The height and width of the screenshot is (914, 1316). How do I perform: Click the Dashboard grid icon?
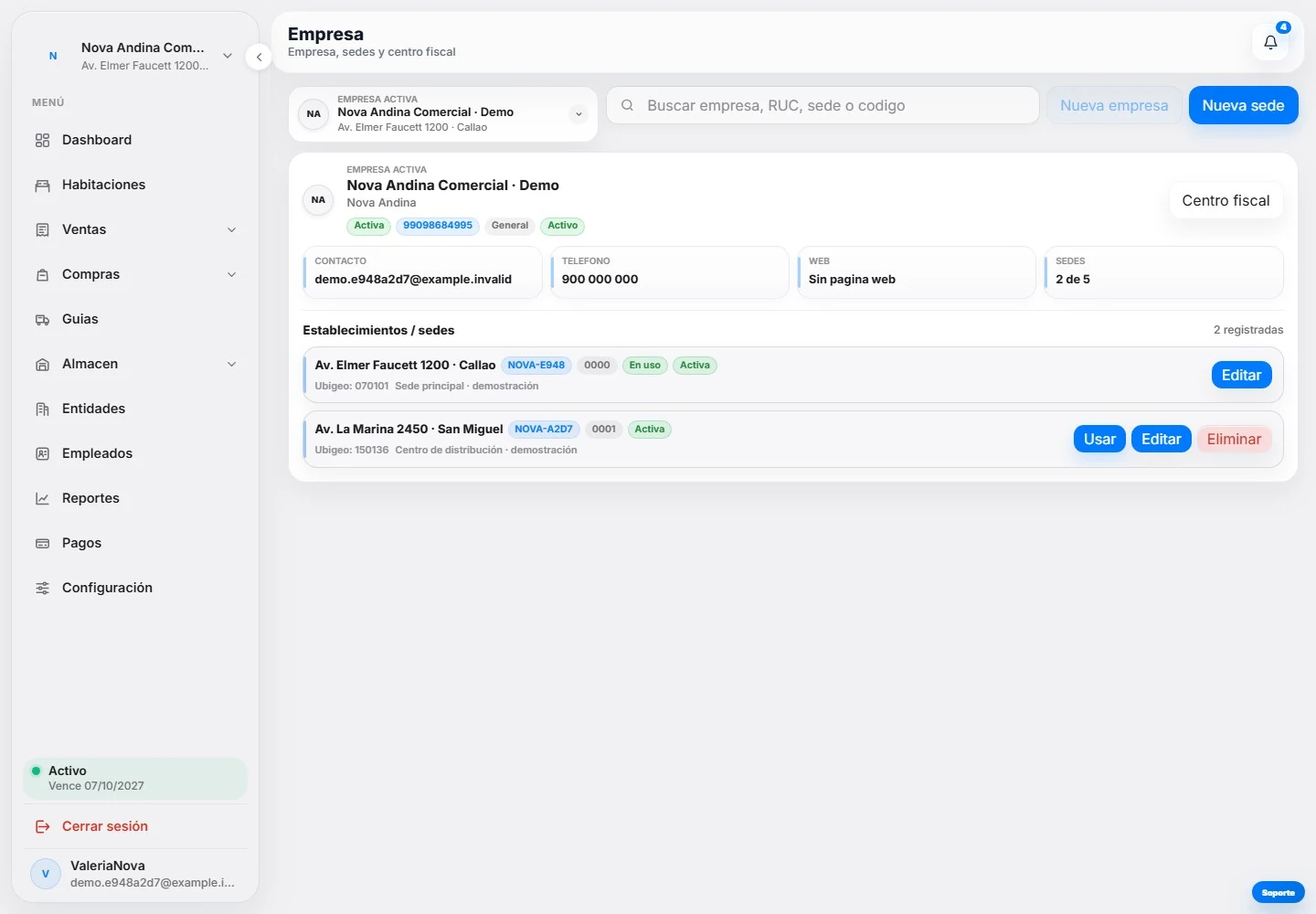click(x=42, y=140)
